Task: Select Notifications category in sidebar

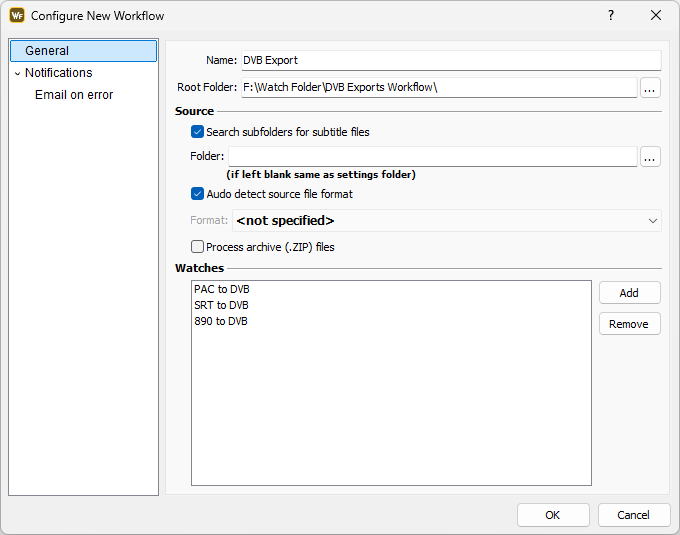Action: (x=58, y=73)
